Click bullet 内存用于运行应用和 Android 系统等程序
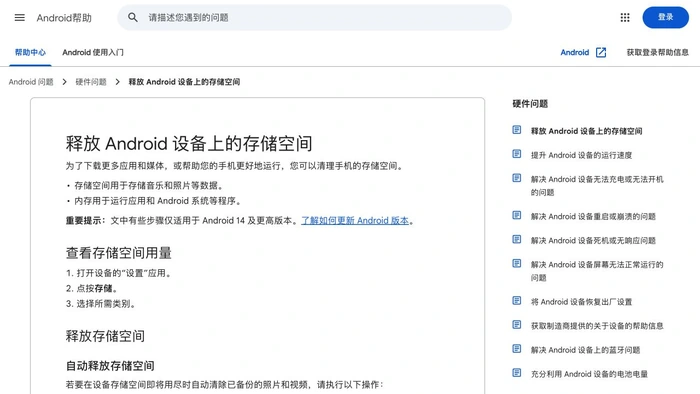 (x=158, y=201)
